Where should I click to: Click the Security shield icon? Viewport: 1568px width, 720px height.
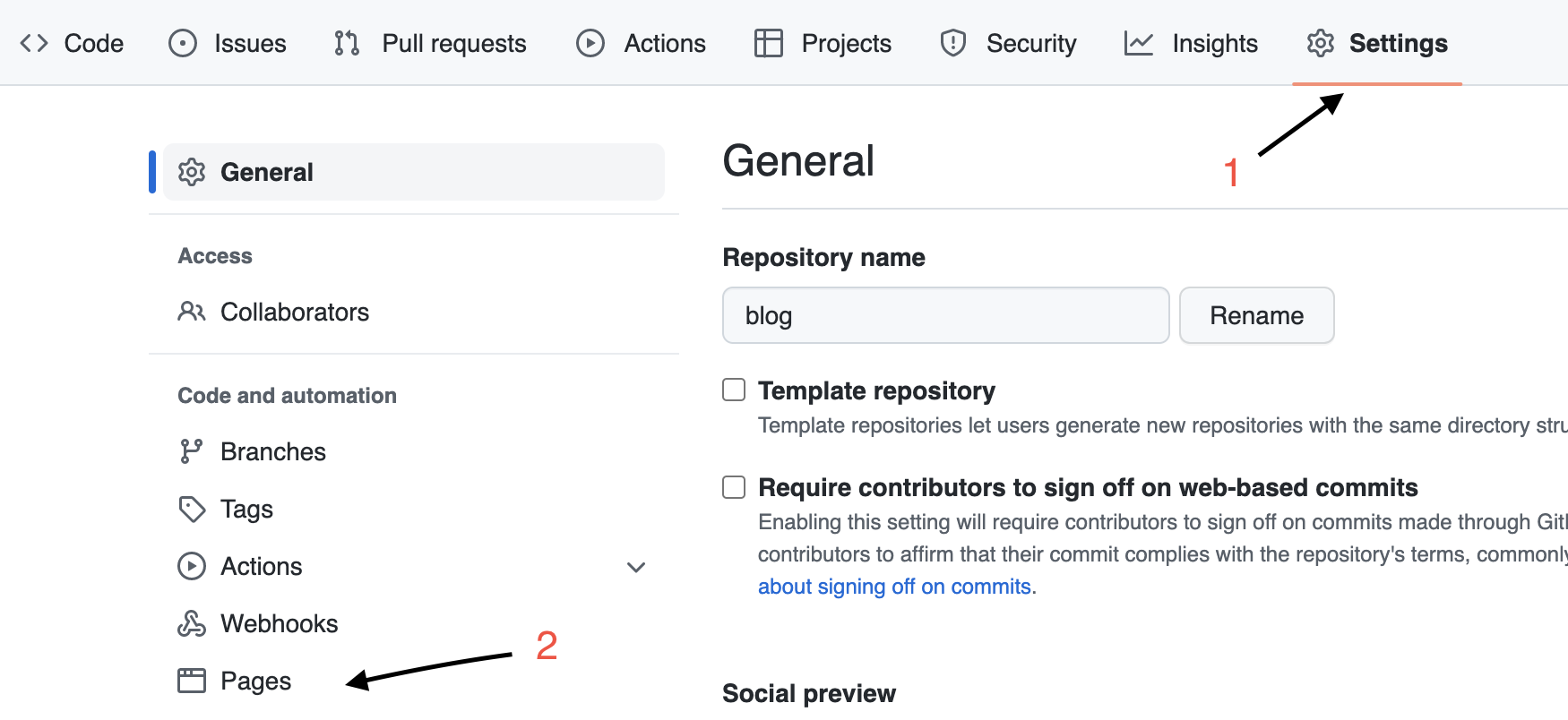pos(953,43)
